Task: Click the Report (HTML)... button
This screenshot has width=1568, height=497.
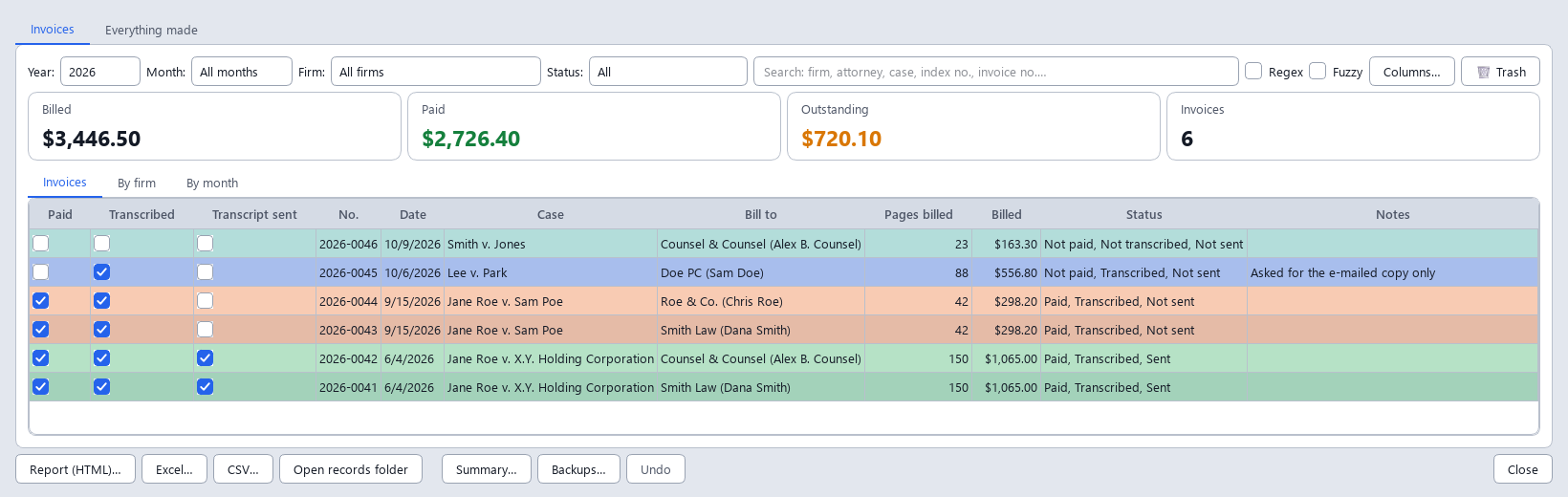Action: [x=76, y=469]
